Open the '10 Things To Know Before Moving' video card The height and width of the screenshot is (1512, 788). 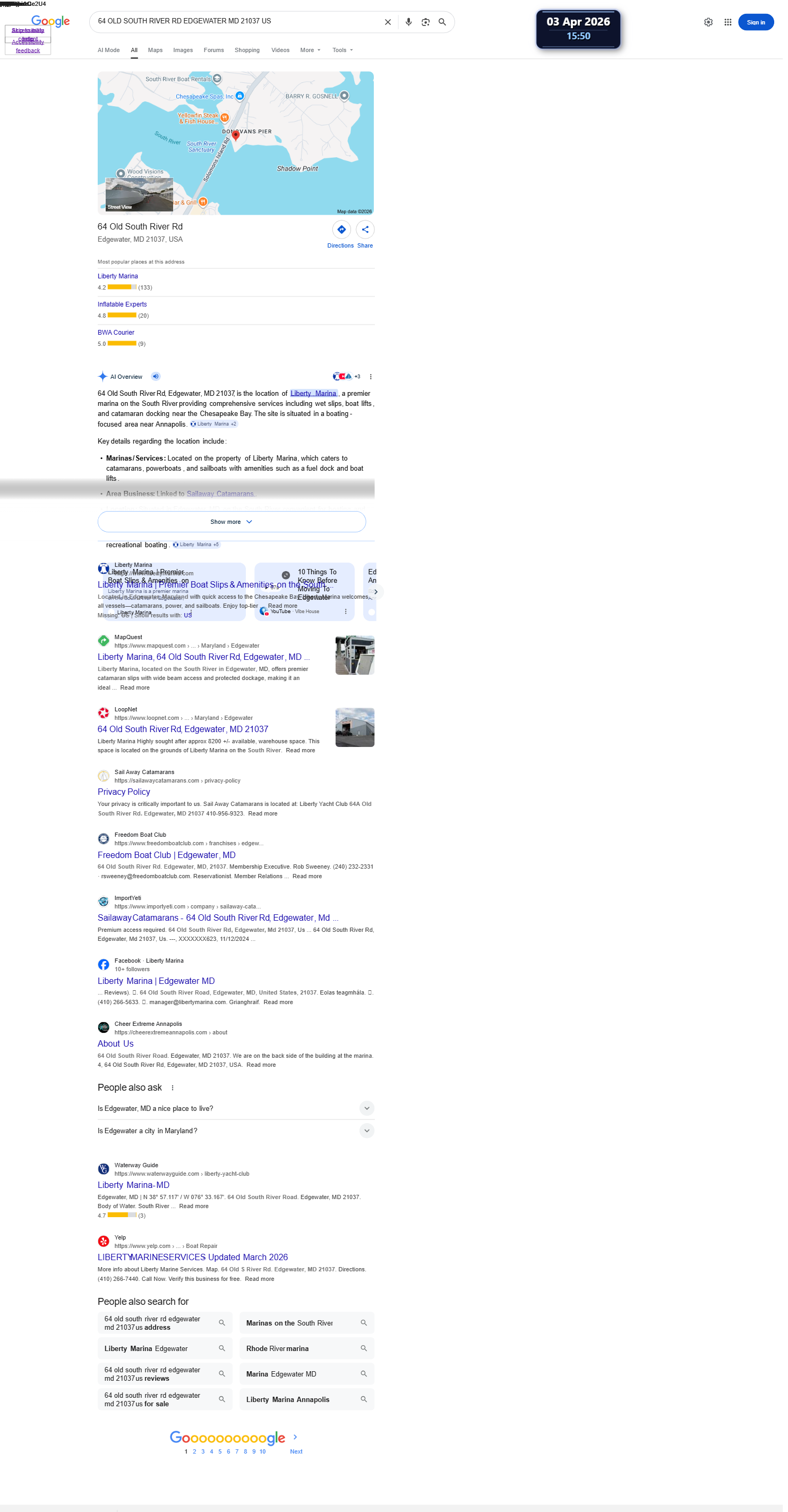(x=304, y=592)
